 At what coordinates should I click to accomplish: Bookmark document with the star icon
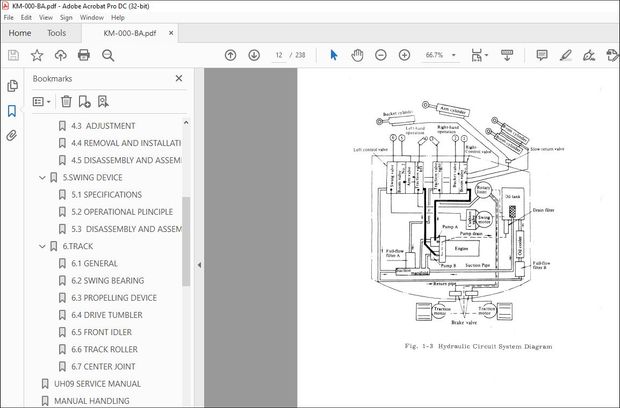(x=37, y=55)
